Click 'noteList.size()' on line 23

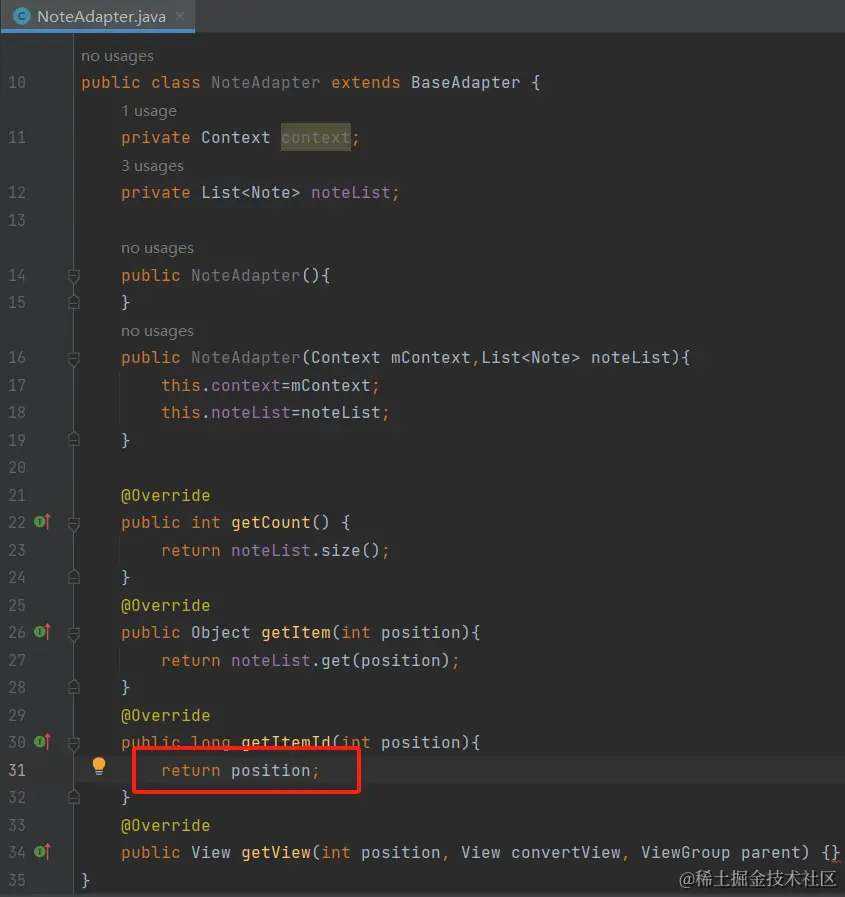coord(305,550)
